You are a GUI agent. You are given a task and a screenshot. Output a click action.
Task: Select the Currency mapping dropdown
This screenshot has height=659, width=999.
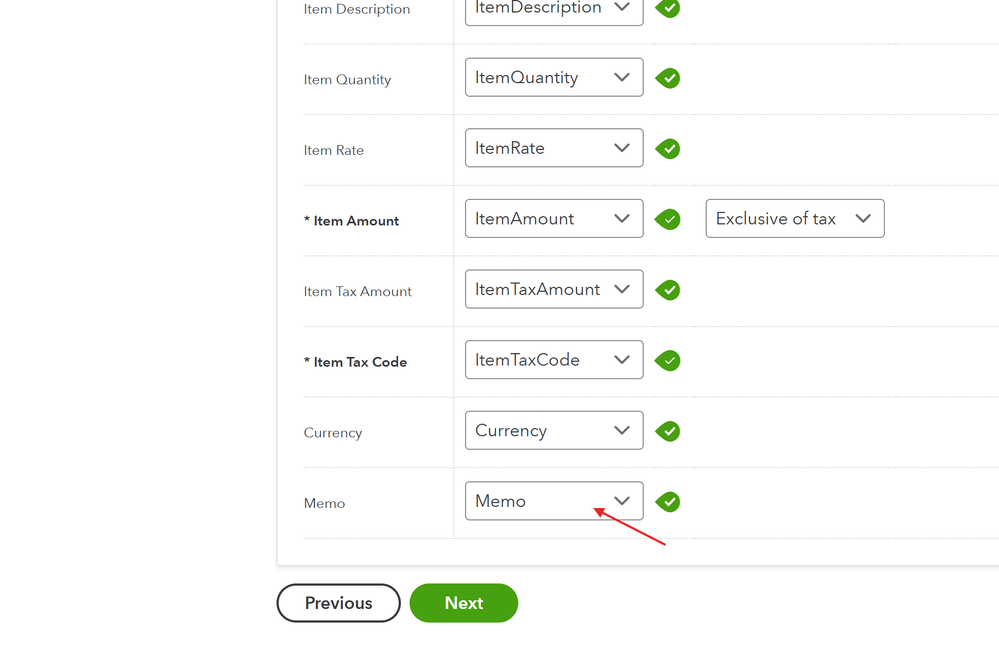coord(553,431)
